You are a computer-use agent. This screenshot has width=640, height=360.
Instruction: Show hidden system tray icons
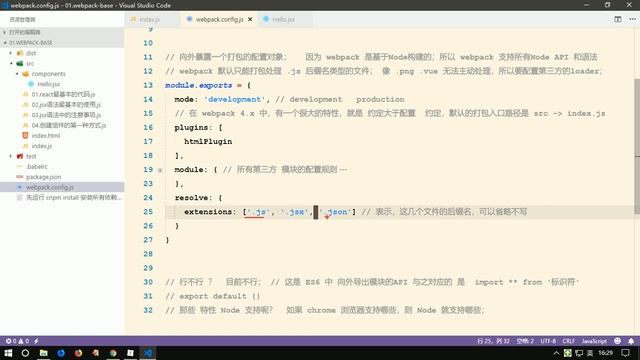pyautogui.click(x=556, y=353)
